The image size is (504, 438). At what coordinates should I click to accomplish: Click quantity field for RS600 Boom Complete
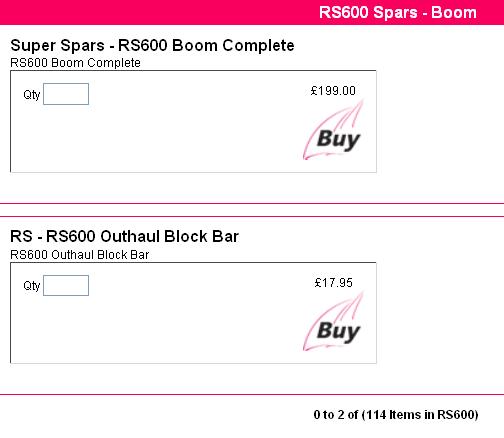coord(66,94)
